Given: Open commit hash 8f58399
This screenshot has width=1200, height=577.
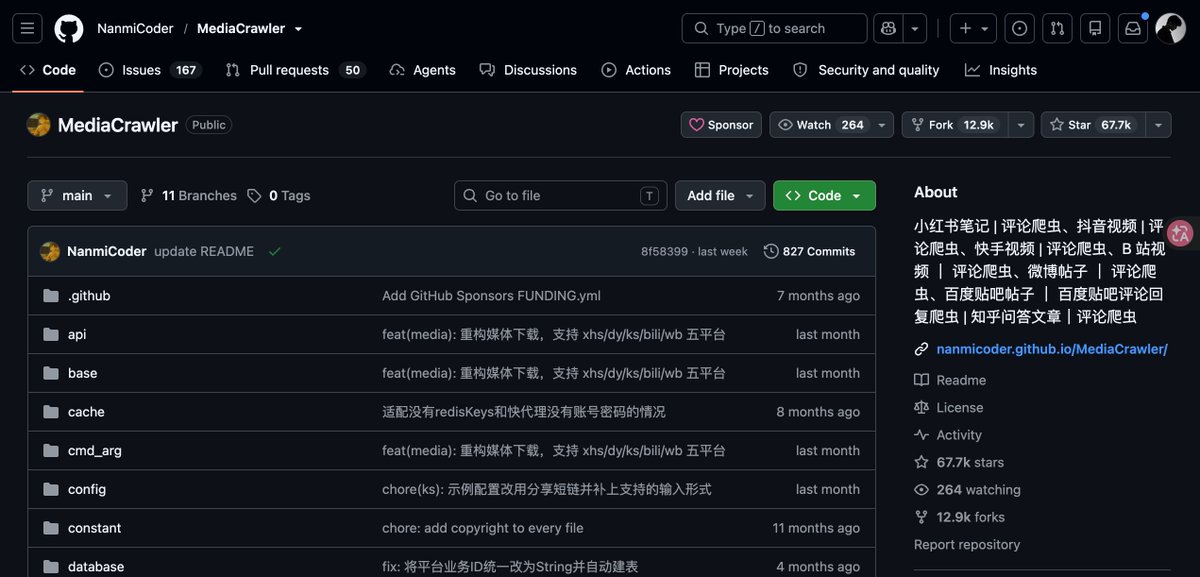Looking at the screenshot, I should [x=664, y=252].
